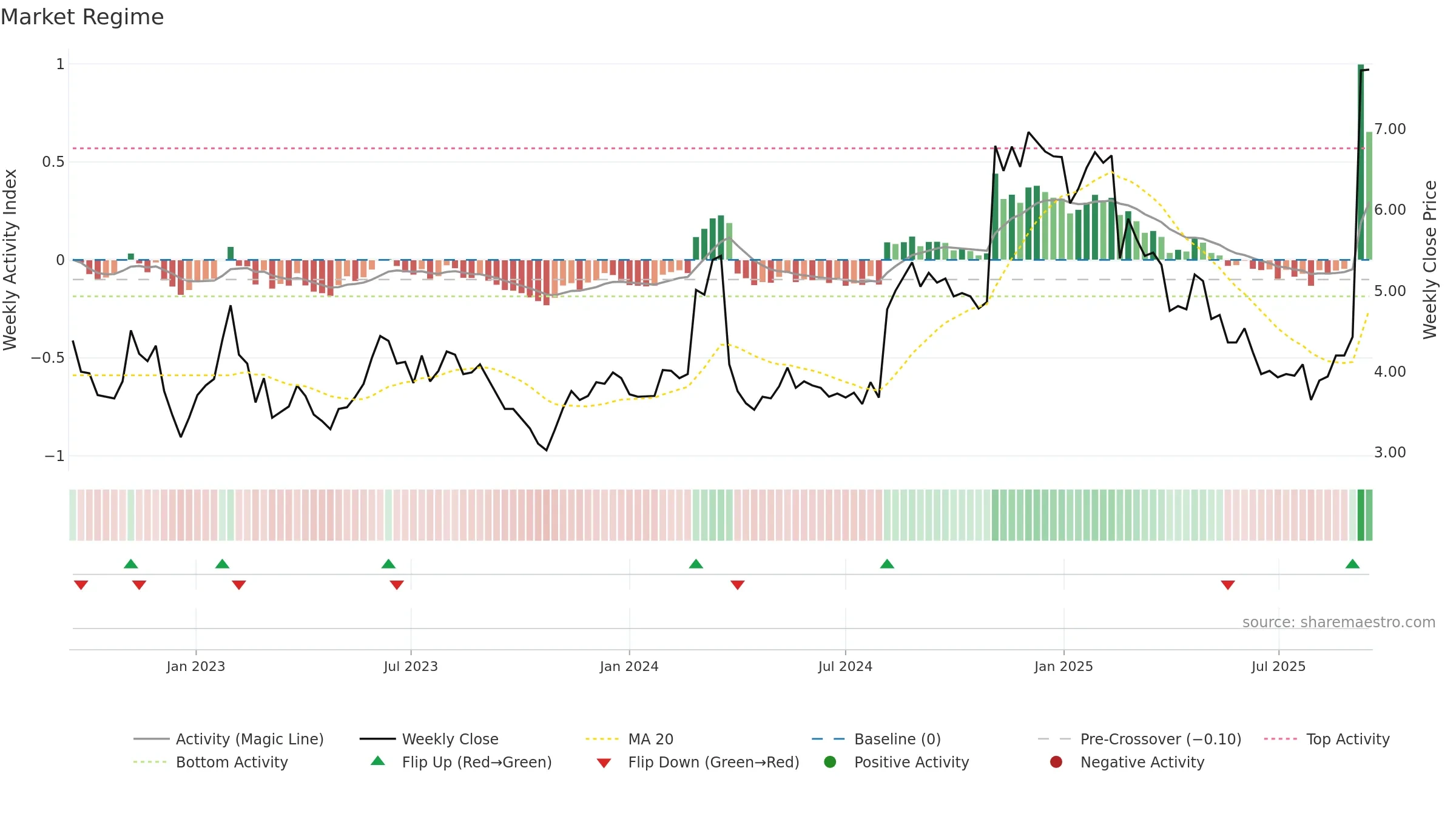Toggle the Bottom Activity legend entry
Viewport: 1456px width, 819px height.
click(211, 762)
